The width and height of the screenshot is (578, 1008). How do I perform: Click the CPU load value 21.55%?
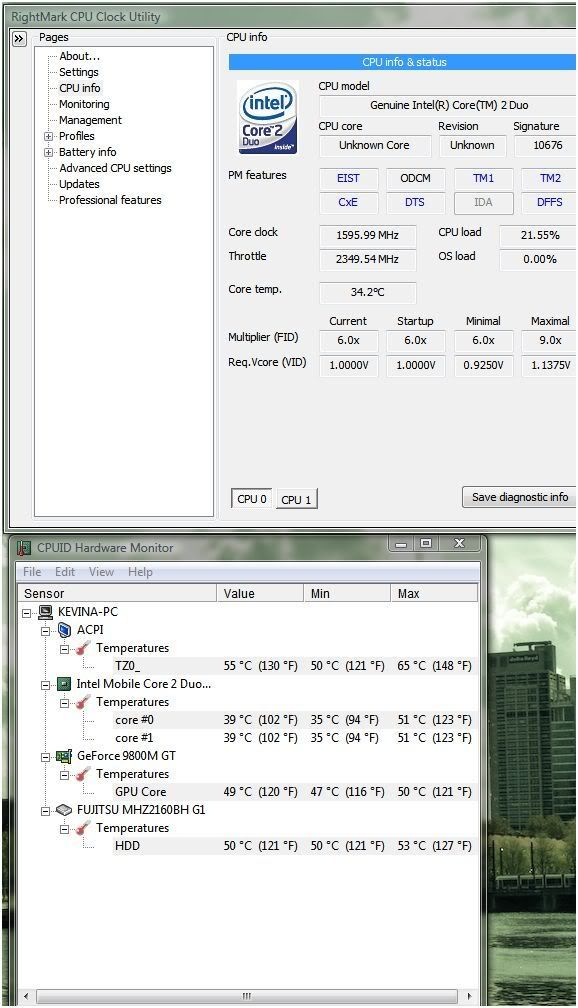539,235
